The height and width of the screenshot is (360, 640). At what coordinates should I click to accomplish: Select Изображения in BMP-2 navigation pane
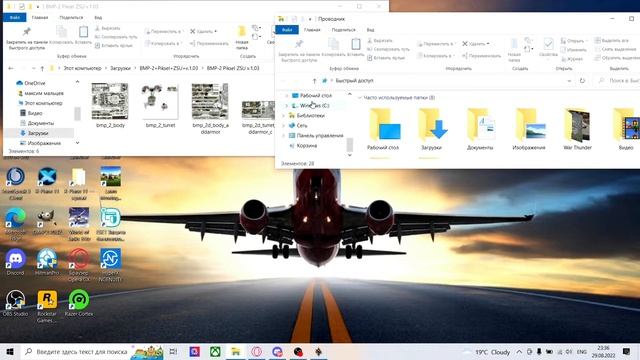click(41, 143)
